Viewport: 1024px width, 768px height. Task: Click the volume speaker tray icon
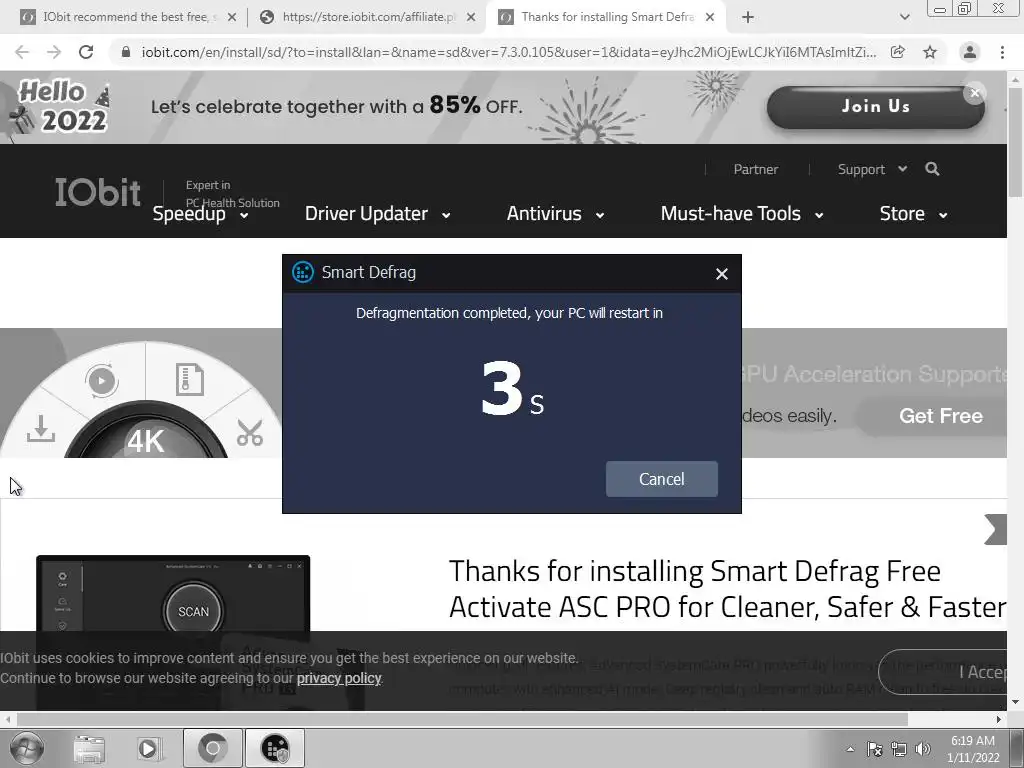click(x=923, y=749)
